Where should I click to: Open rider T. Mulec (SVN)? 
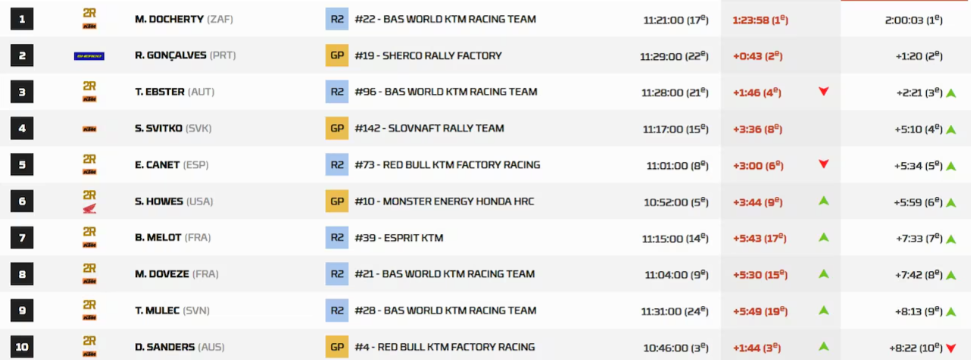click(172, 310)
